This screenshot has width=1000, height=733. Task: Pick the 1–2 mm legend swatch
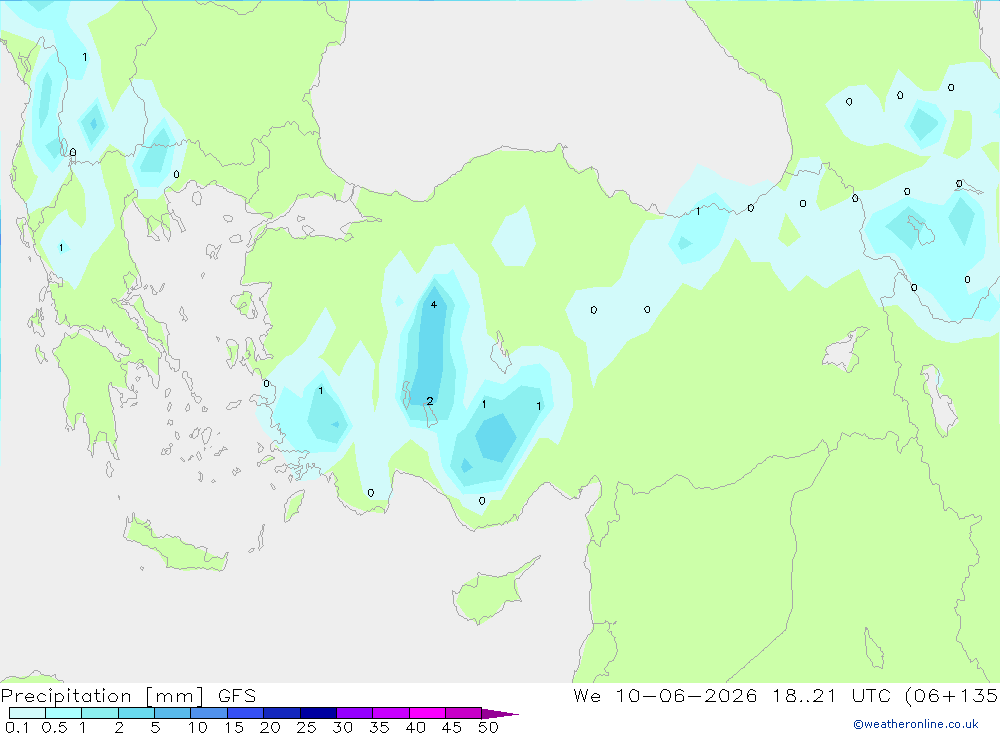pos(100,713)
